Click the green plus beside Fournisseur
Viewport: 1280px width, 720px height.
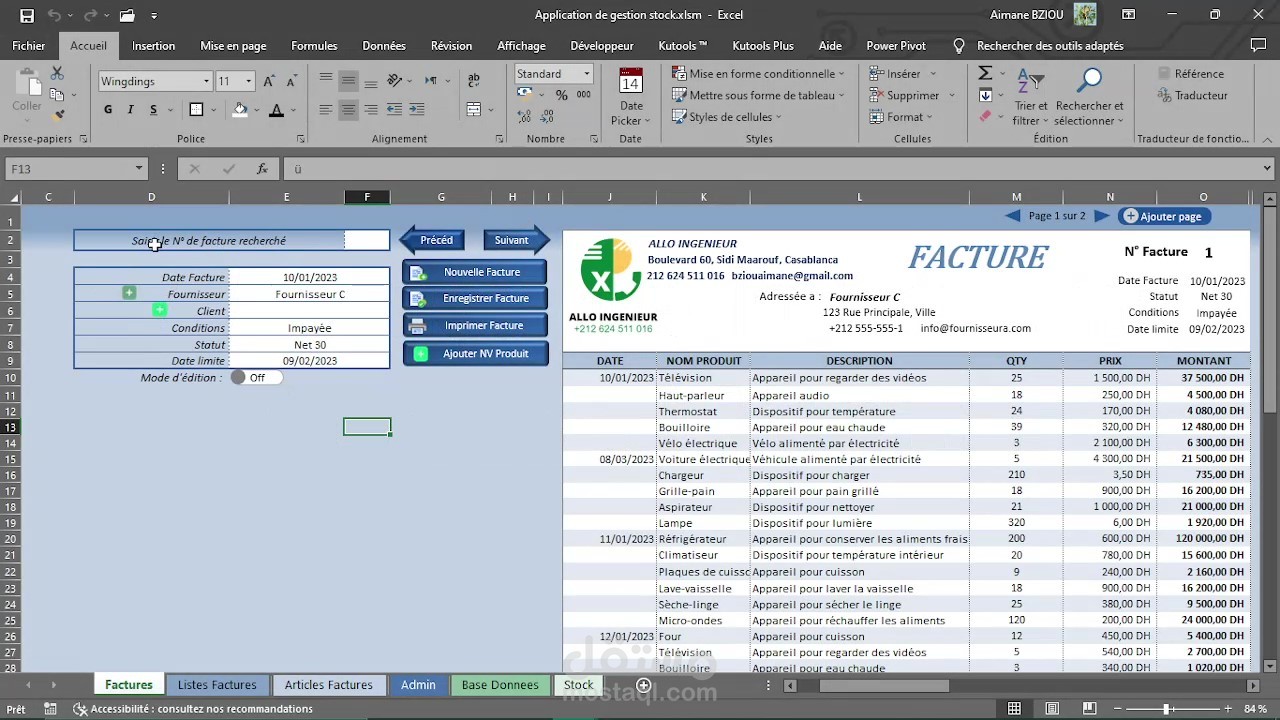pyautogui.click(x=129, y=293)
